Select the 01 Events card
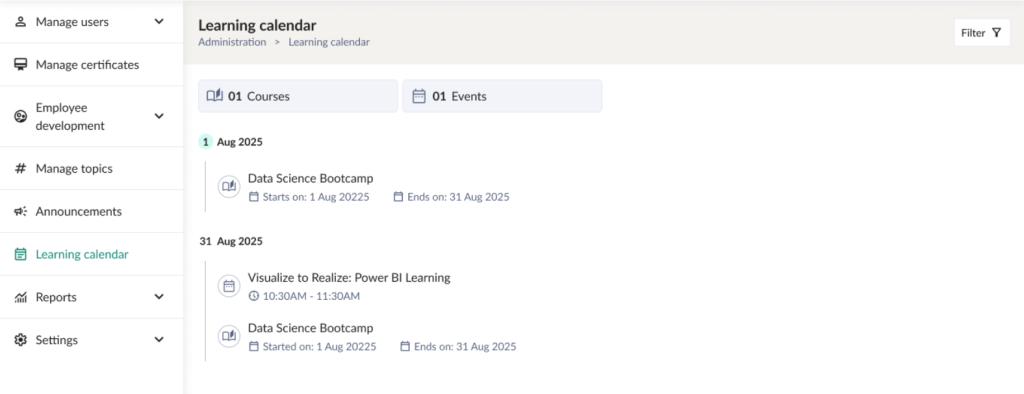The width and height of the screenshot is (1024, 394). pos(502,96)
